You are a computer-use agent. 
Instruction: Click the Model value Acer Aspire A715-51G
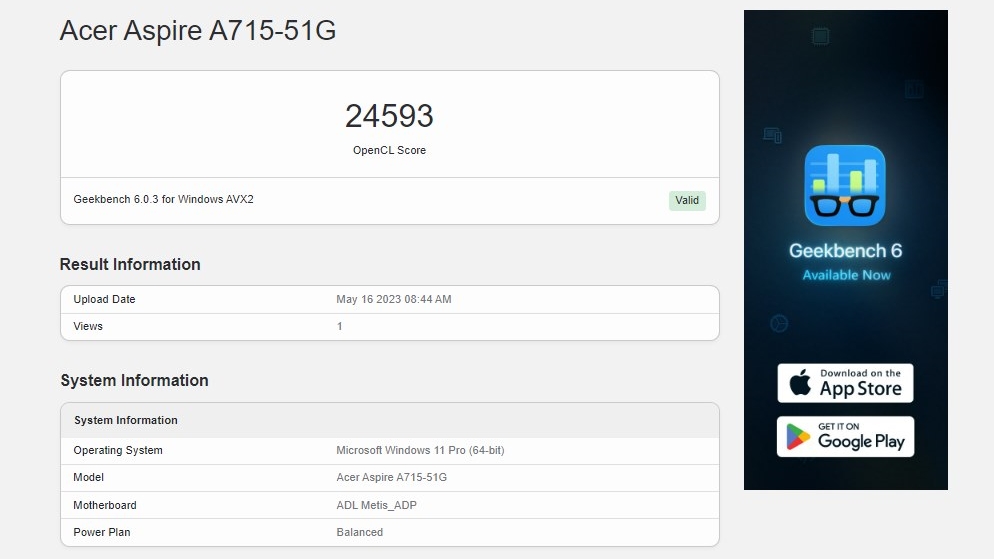pos(392,477)
